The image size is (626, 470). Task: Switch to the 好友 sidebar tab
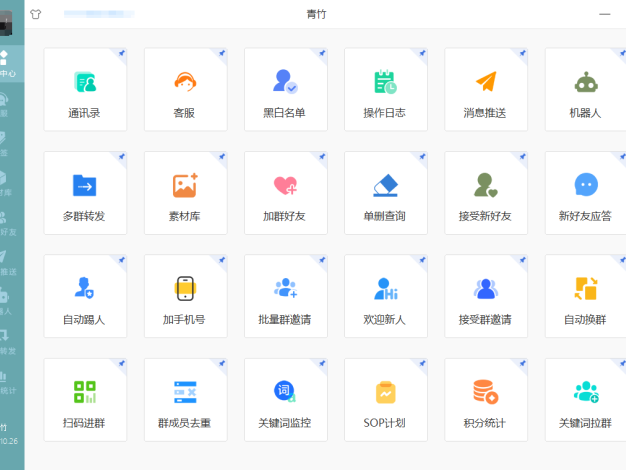[12, 223]
